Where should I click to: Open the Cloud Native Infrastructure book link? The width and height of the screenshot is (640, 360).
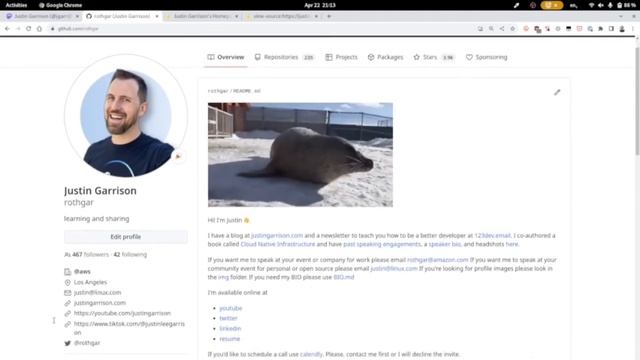(x=278, y=244)
